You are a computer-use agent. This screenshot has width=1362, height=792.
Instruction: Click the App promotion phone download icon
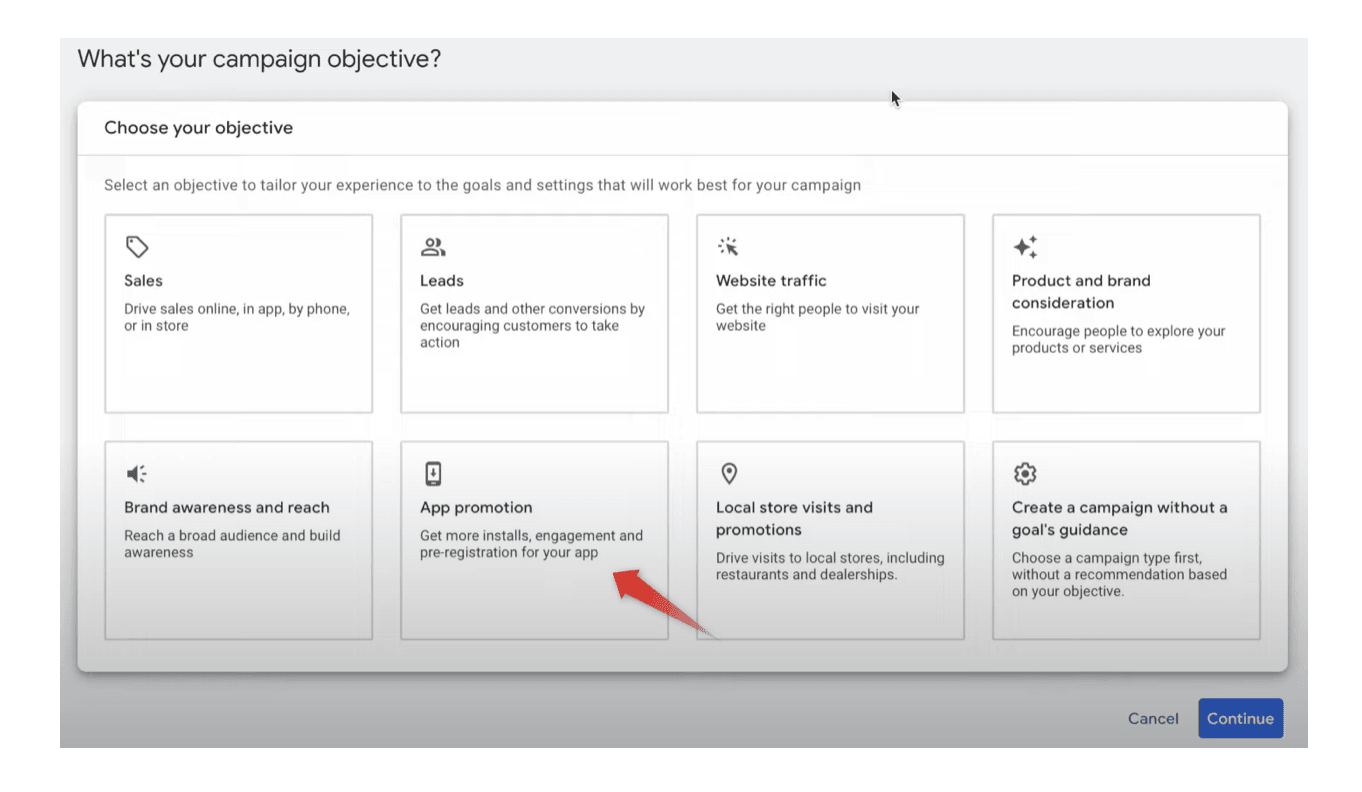tap(433, 474)
